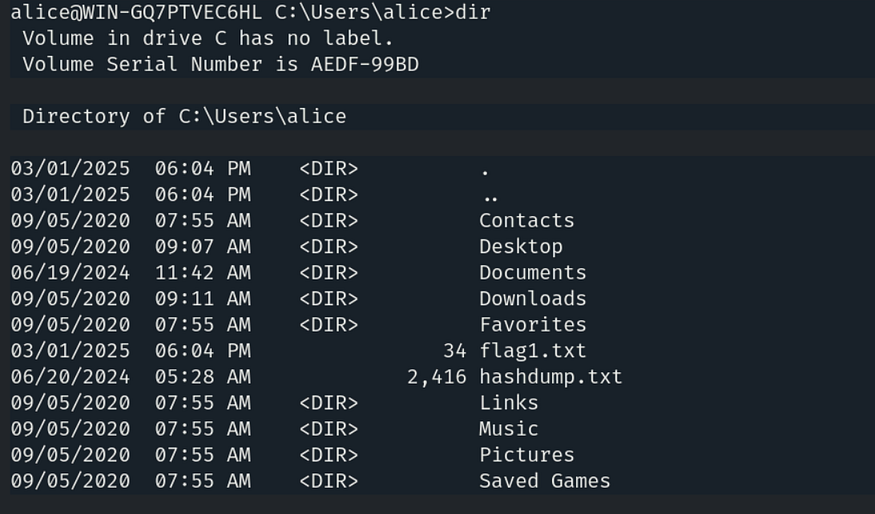Click the flag1.txt file name

[532, 351]
